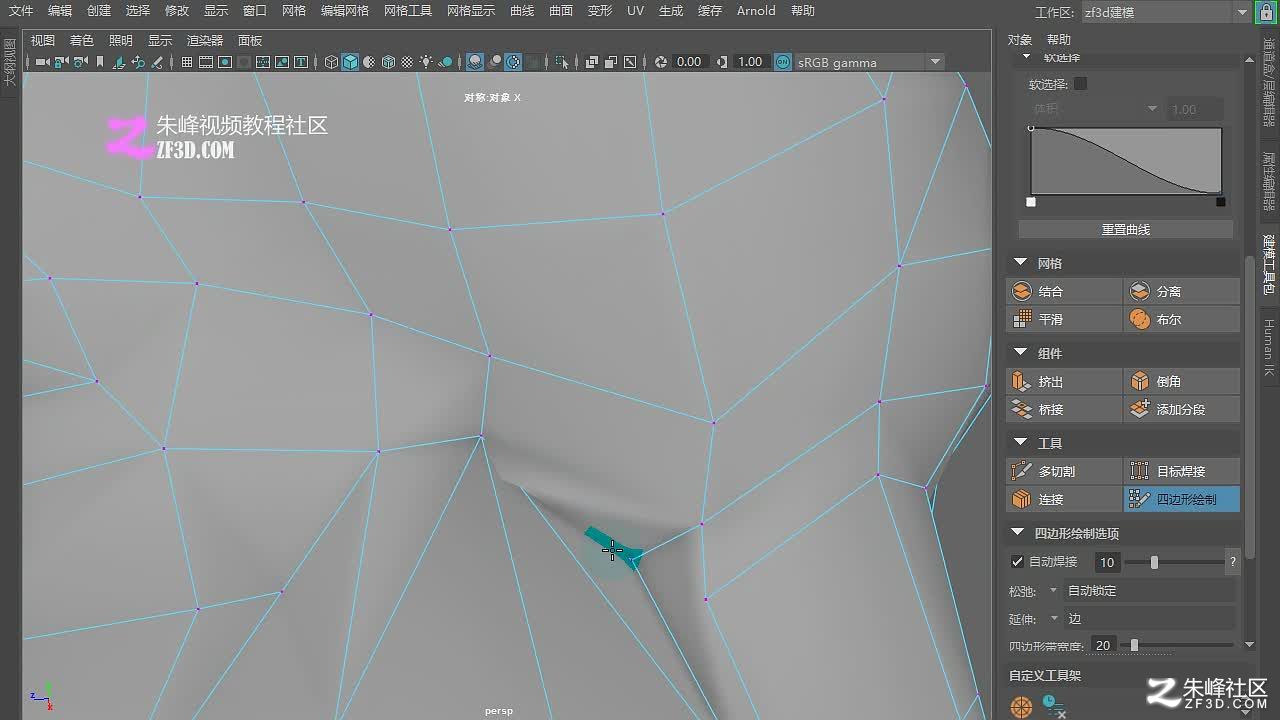Uncheck the 自动焊接 checkbox
This screenshot has width=1280, height=720.
tap(1017, 562)
